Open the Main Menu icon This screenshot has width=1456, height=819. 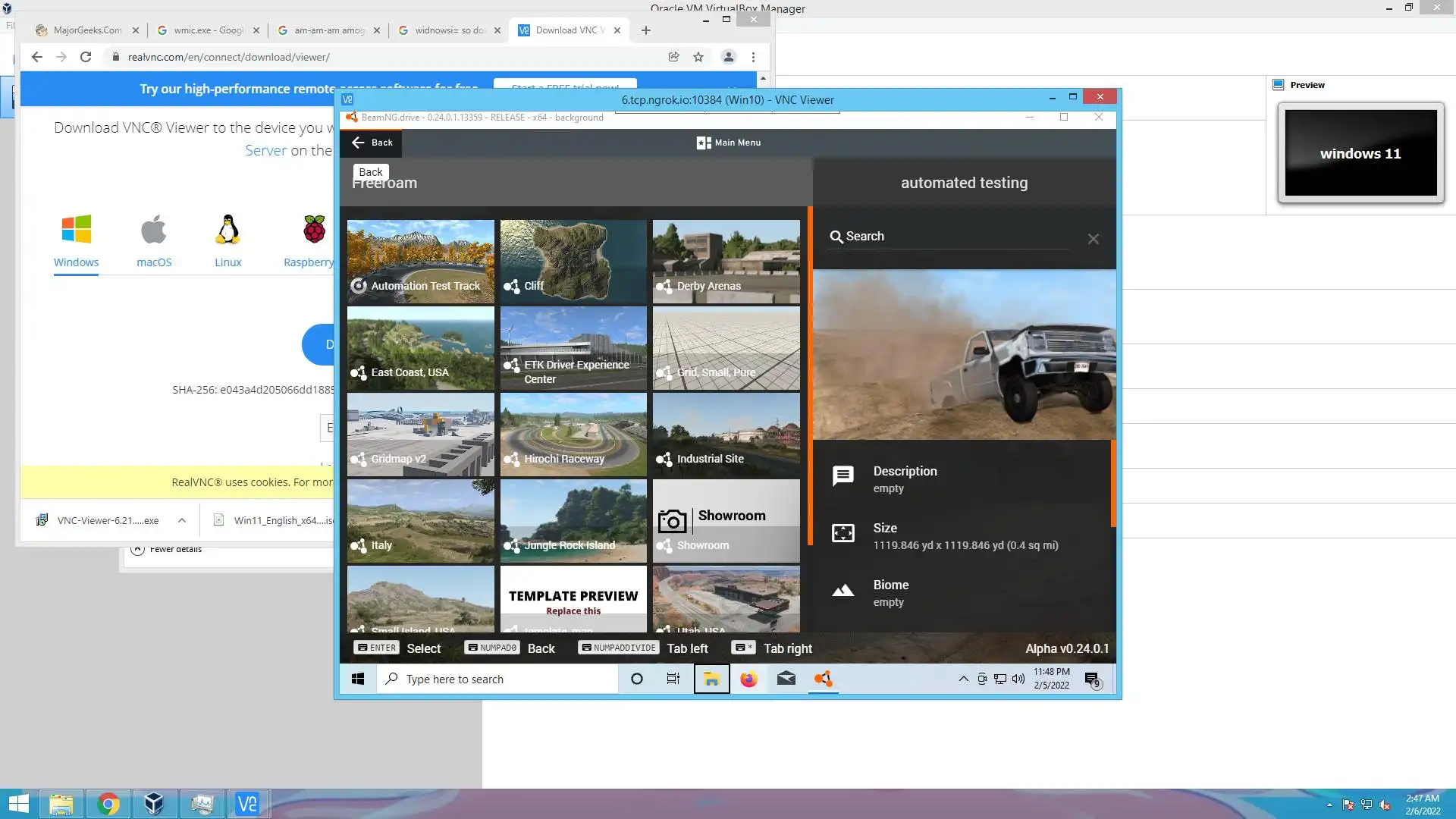coord(704,143)
